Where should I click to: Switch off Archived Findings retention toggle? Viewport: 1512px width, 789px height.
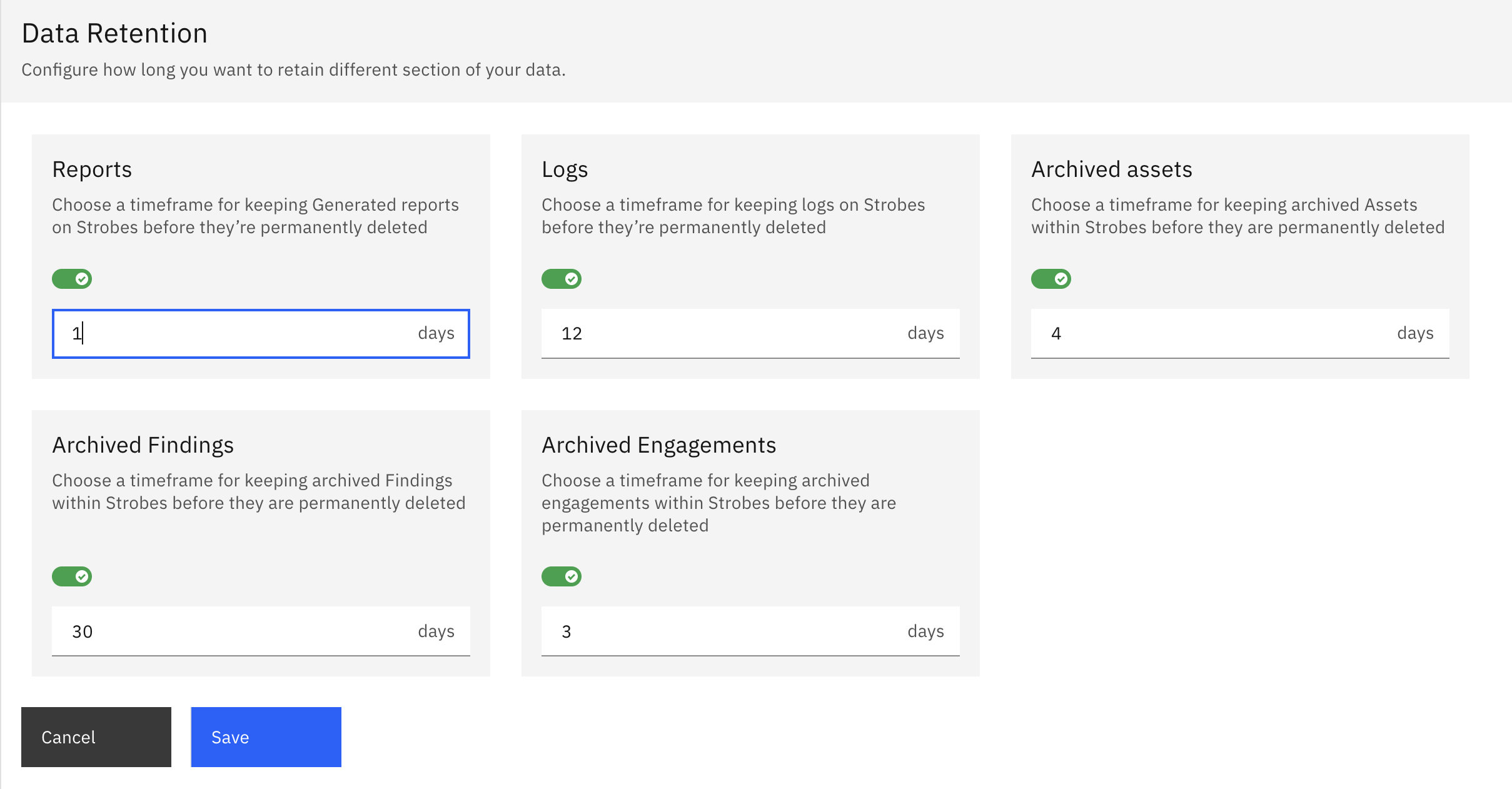coord(72,576)
